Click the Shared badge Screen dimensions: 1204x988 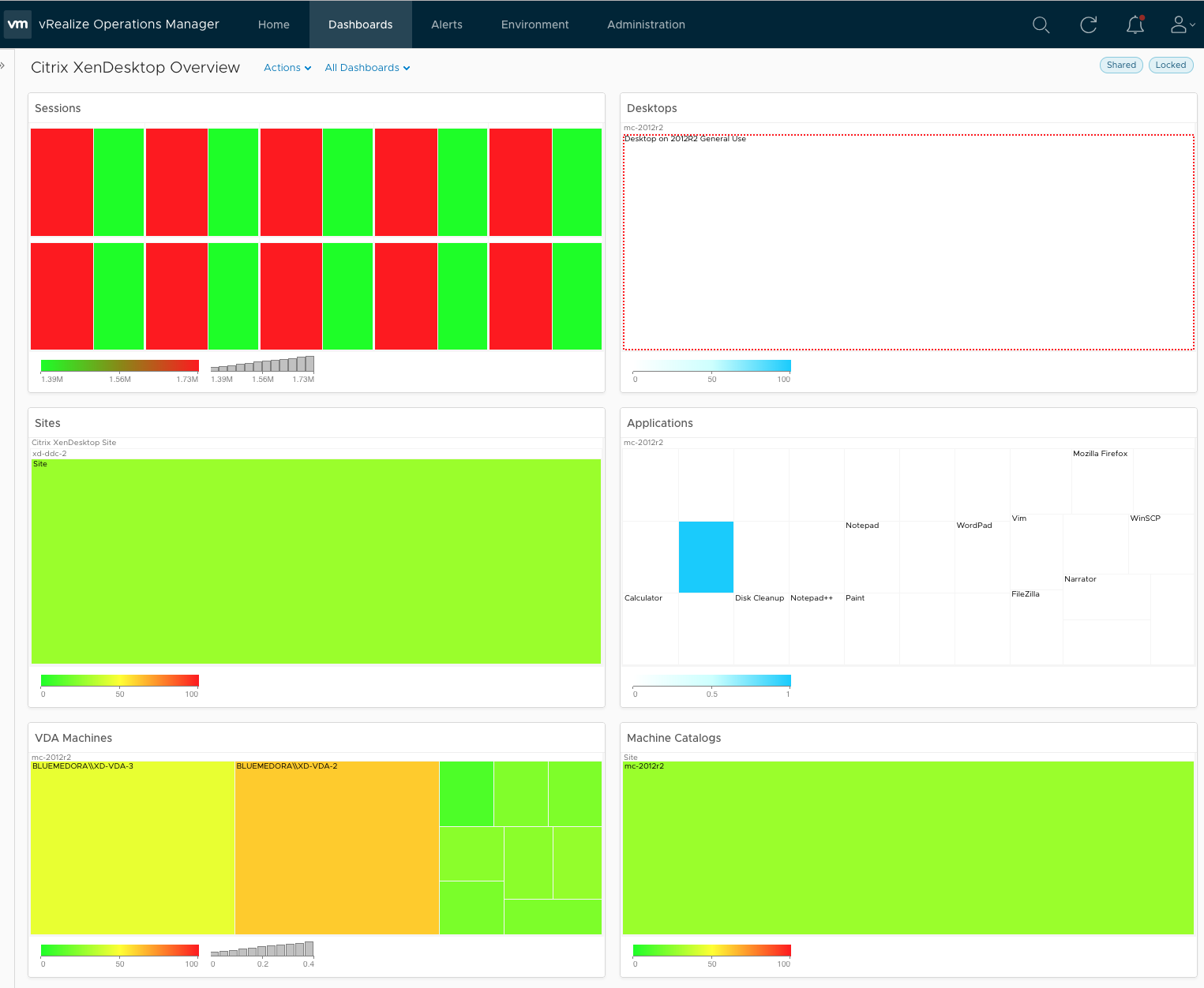[x=1121, y=65]
